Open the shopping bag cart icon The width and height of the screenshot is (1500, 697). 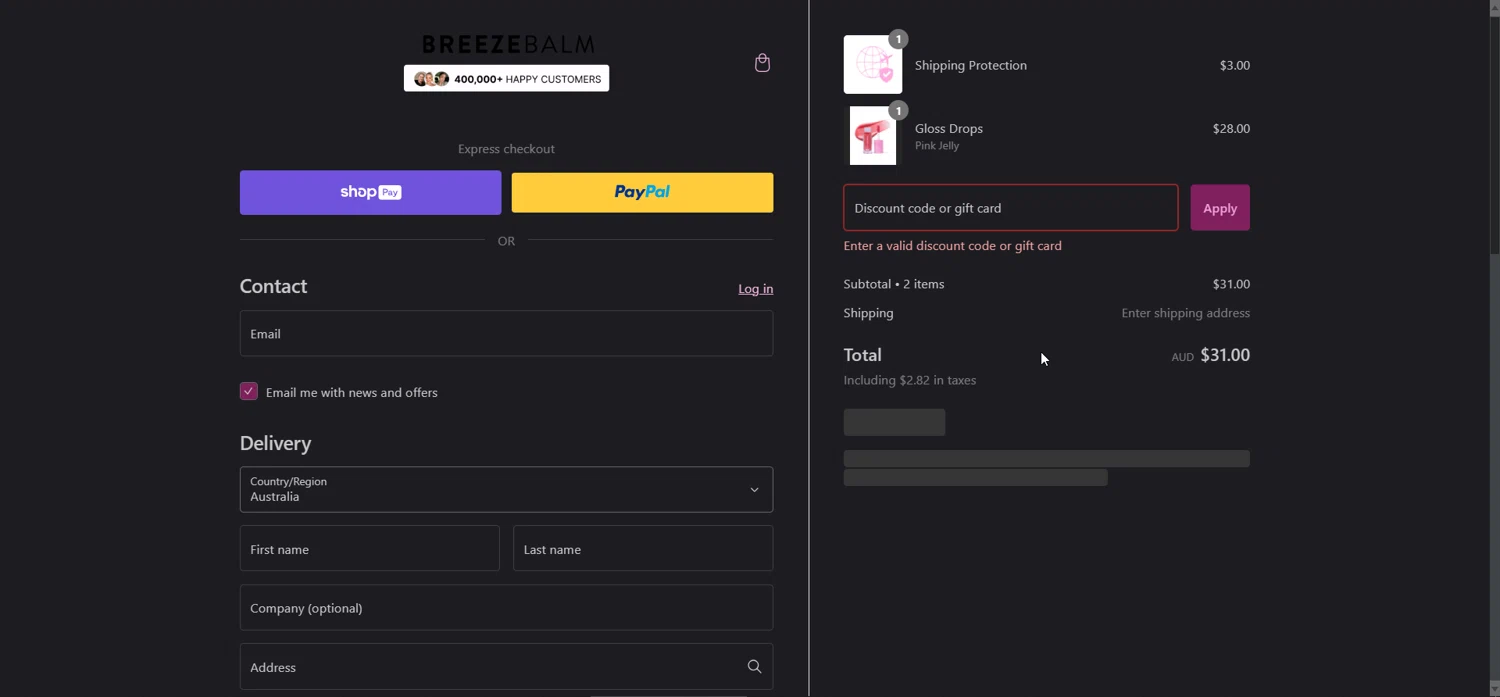pyautogui.click(x=762, y=63)
